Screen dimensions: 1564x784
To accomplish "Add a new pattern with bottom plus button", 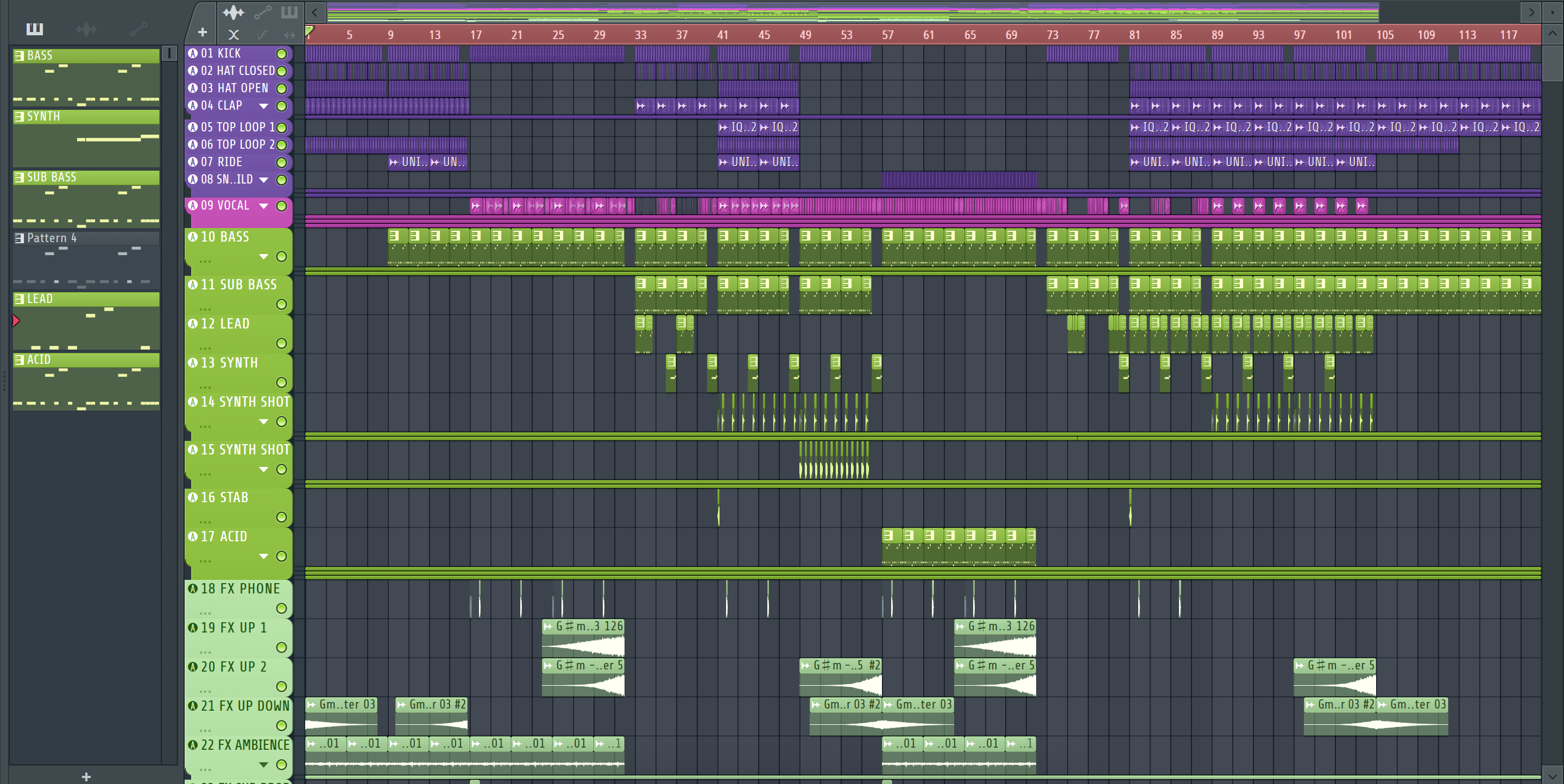I will click(x=86, y=776).
